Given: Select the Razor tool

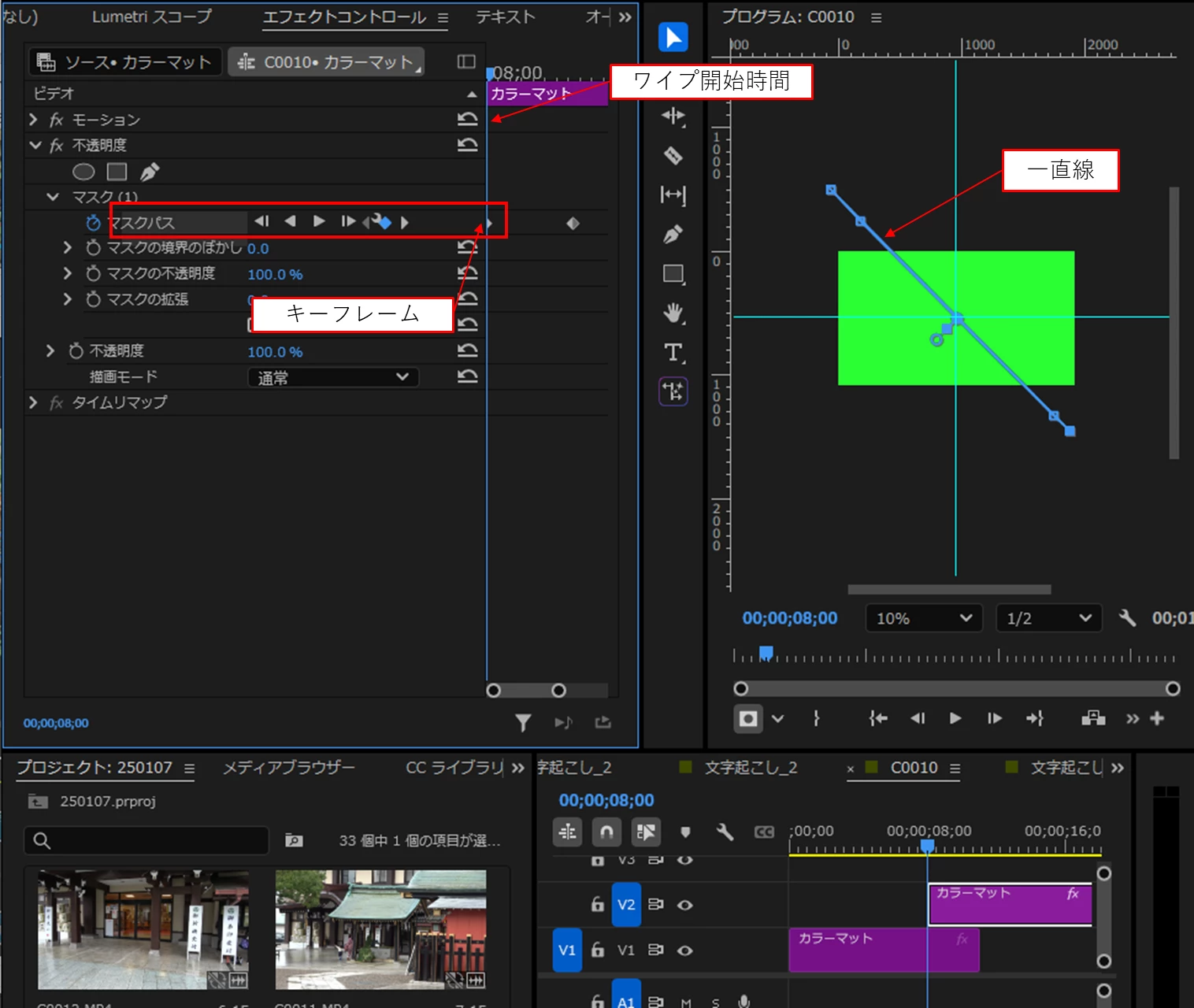Looking at the screenshot, I should click(673, 156).
